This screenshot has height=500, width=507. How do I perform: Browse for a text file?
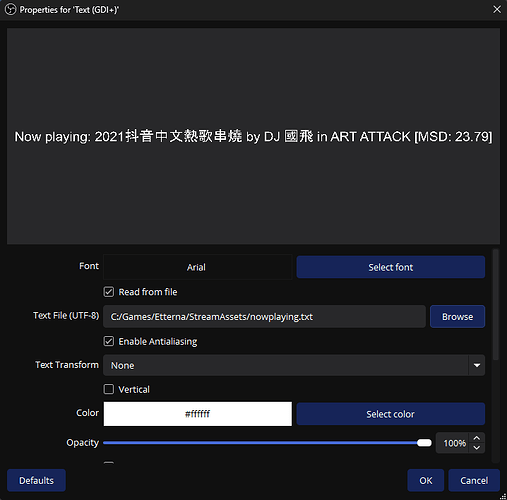point(457,317)
